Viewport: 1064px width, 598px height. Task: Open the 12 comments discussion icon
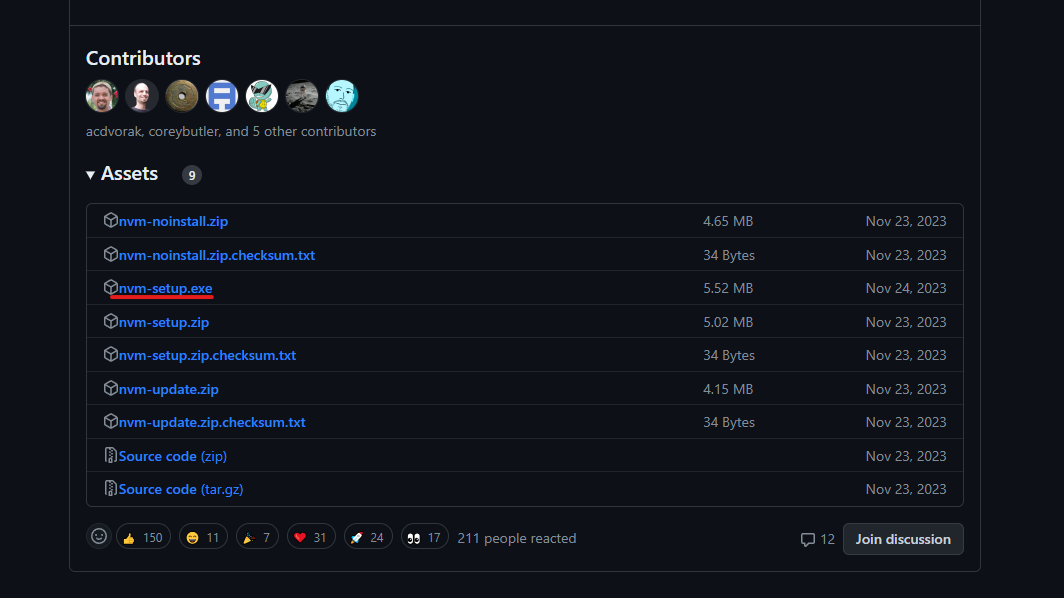click(x=808, y=540)
